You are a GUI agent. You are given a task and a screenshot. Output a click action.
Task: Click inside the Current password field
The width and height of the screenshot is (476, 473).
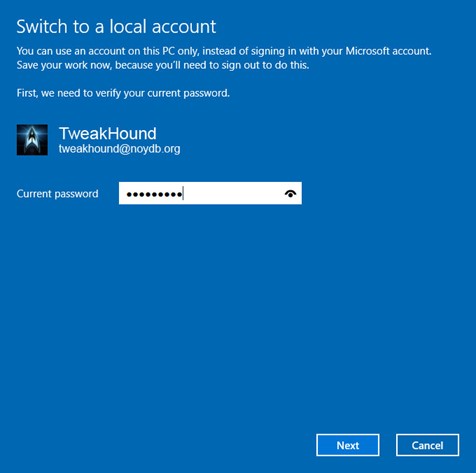[210, 193]
